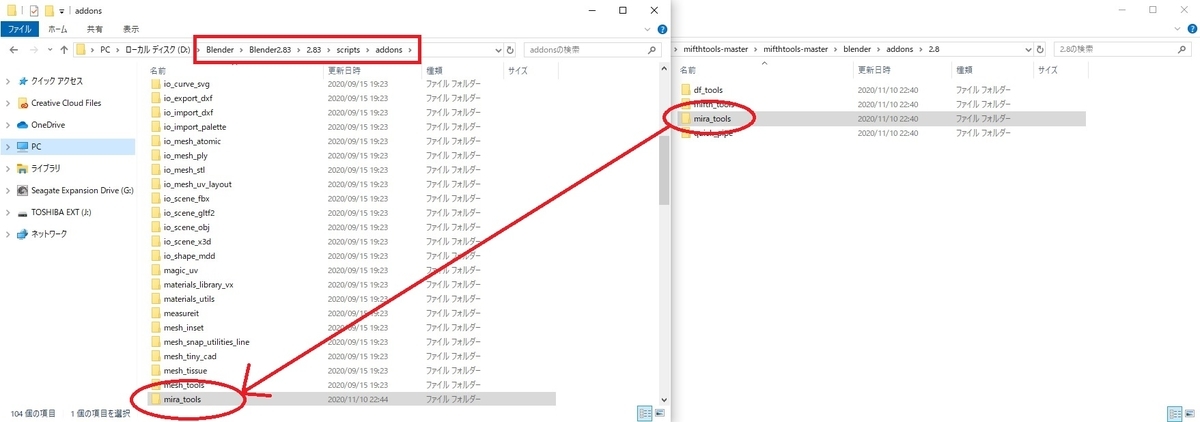
Task: Go up one folder level in addons window
Action: (x=65, y=49)
